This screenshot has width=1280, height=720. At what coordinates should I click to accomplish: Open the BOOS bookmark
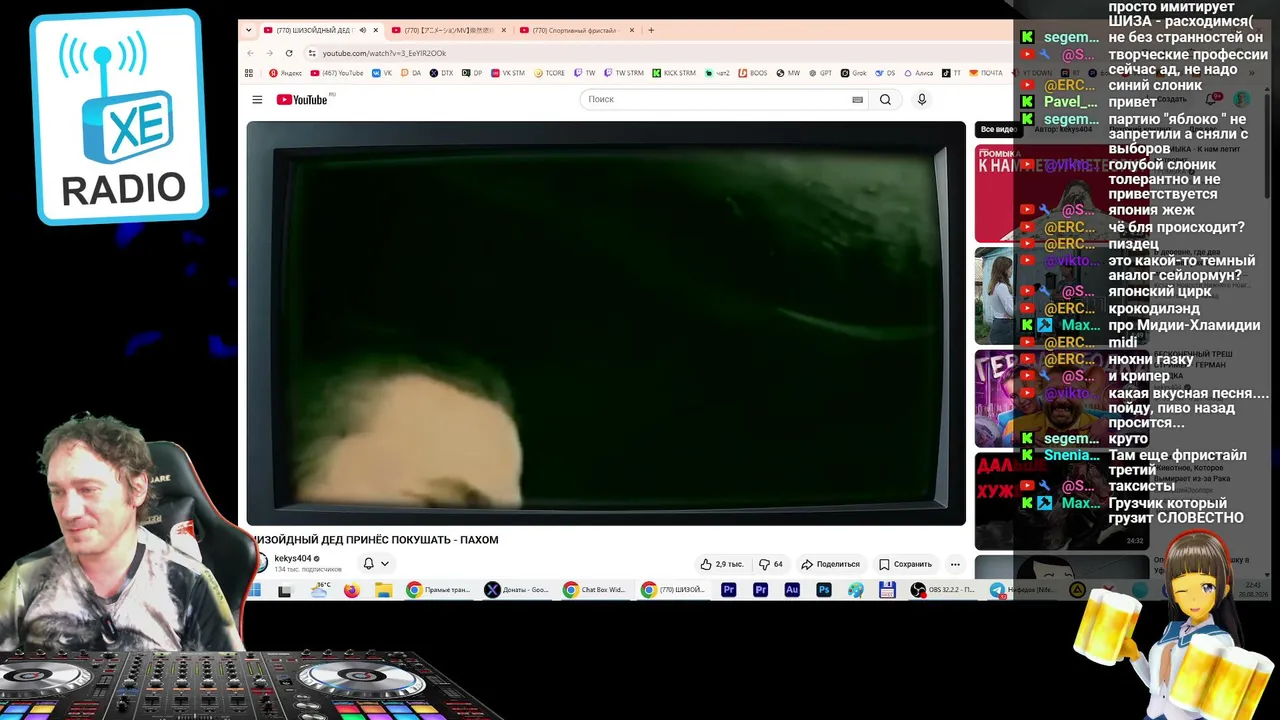753,73
